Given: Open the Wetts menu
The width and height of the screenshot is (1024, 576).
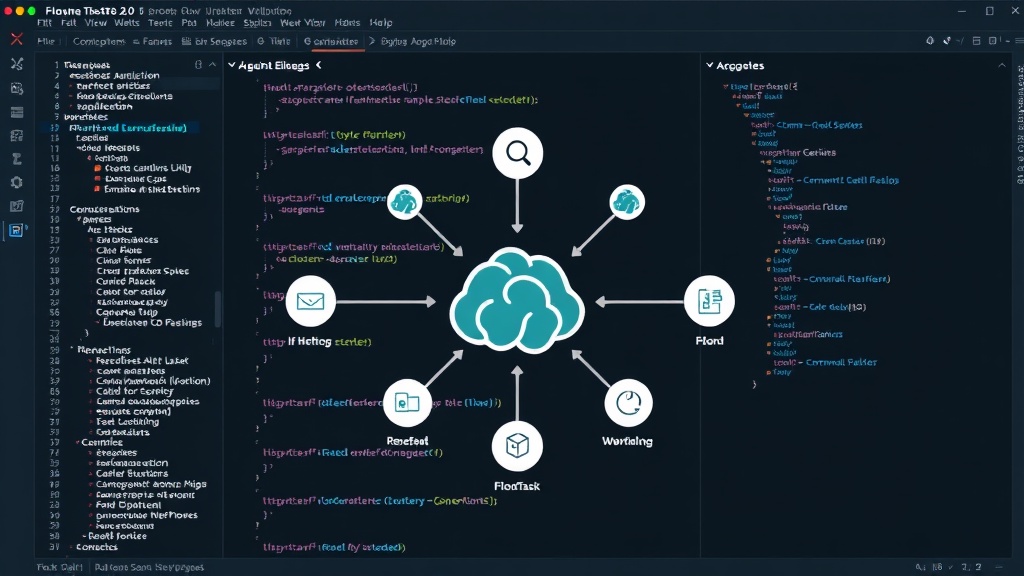Looking at the screenshot, I should [127, 22].
